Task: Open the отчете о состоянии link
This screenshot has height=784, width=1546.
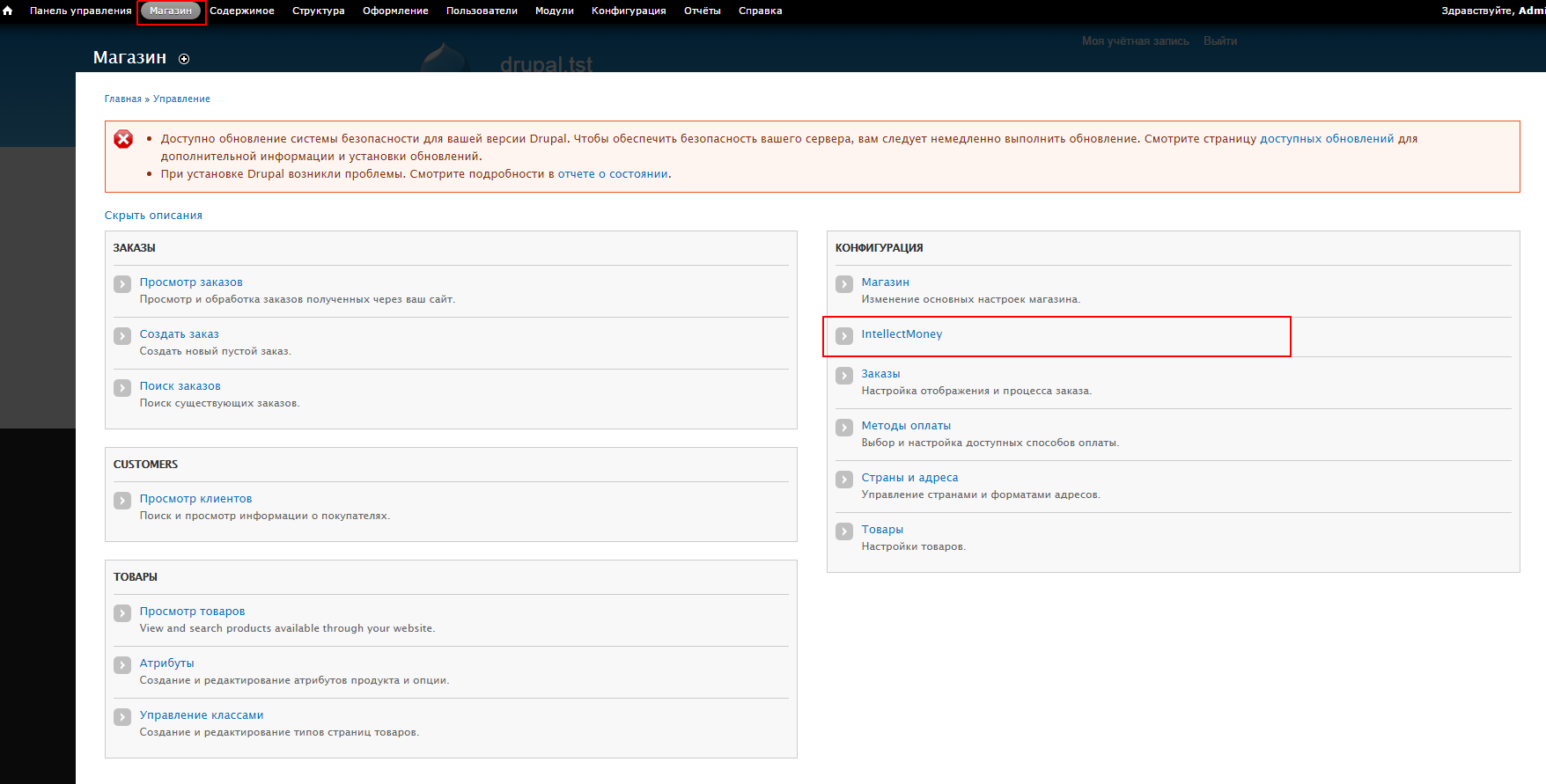Action: pos(612,174)
